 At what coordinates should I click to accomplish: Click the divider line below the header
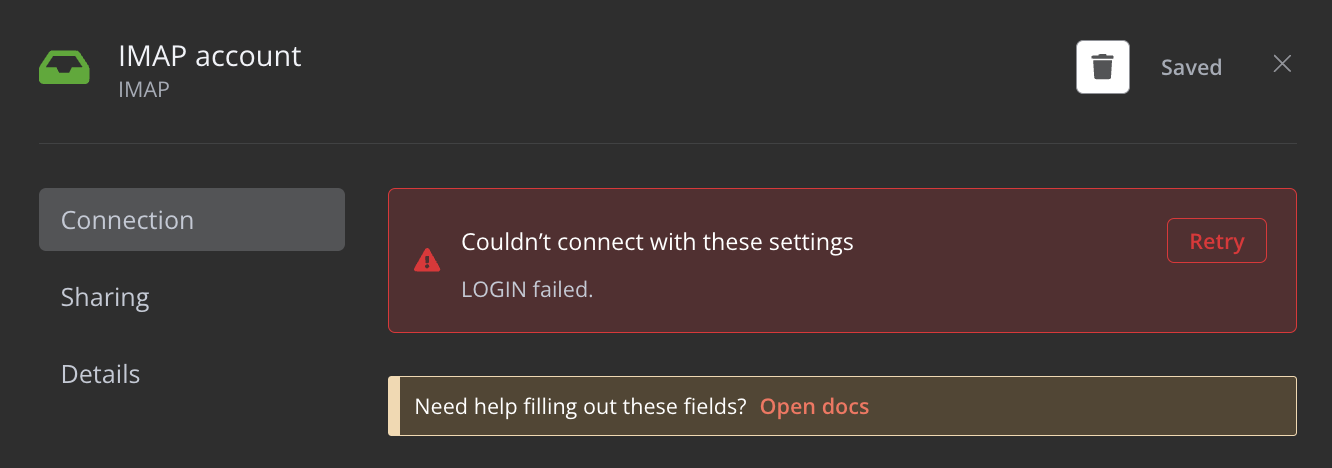pos(667,143)
